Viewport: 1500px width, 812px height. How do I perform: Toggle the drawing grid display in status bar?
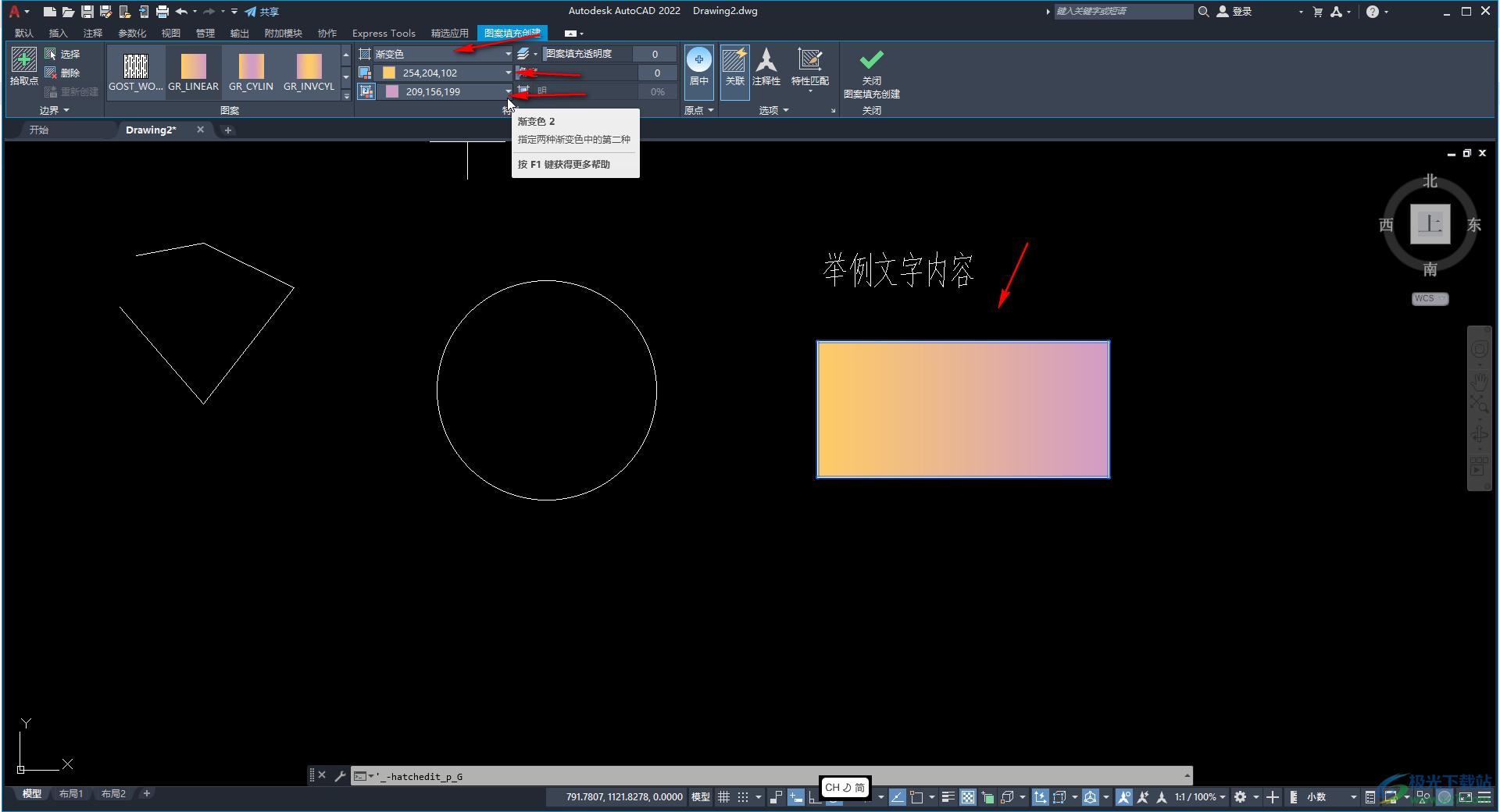pos(723,797)
